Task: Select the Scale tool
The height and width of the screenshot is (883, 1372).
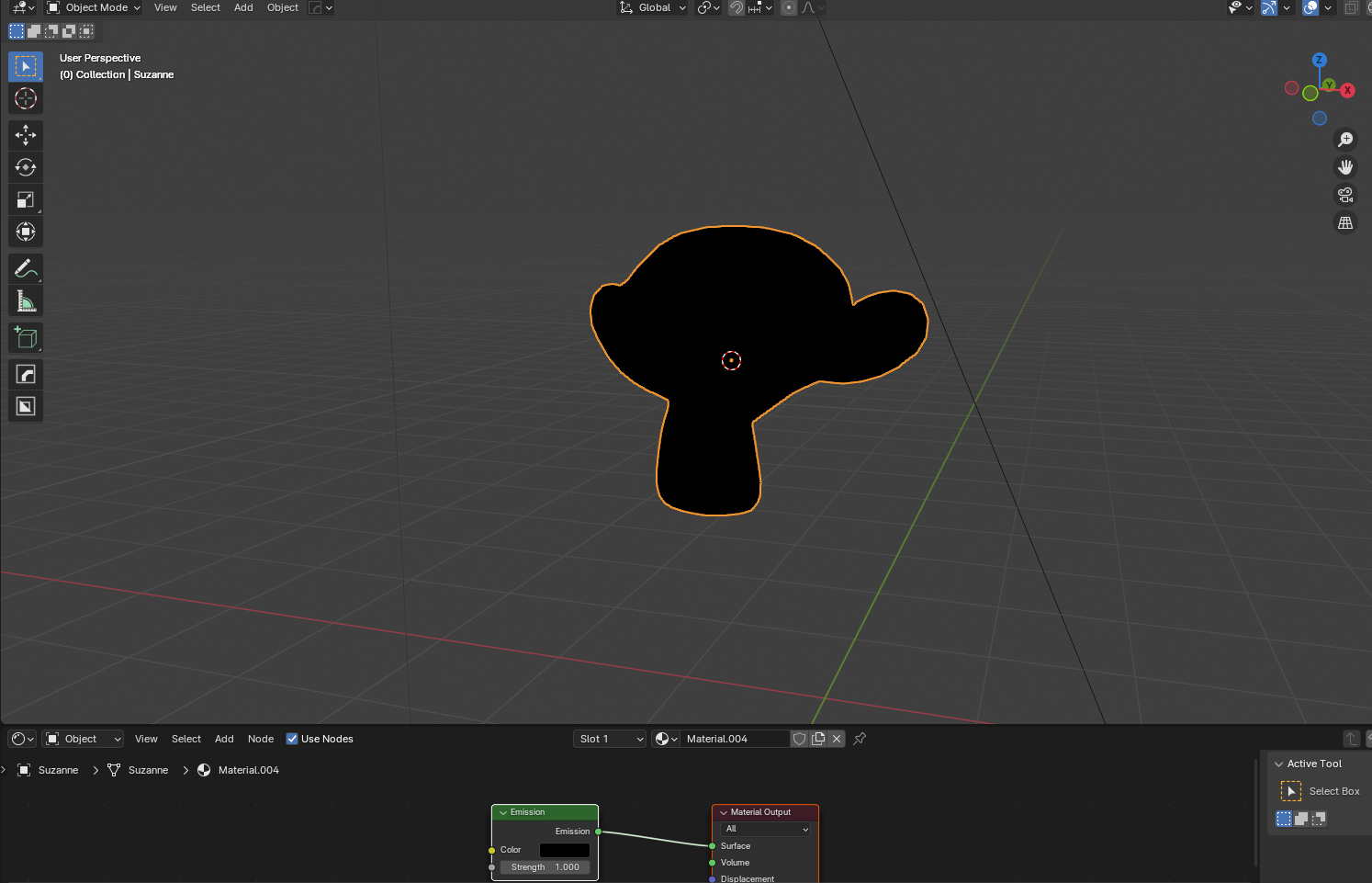Action: click(x=26, y=200)
